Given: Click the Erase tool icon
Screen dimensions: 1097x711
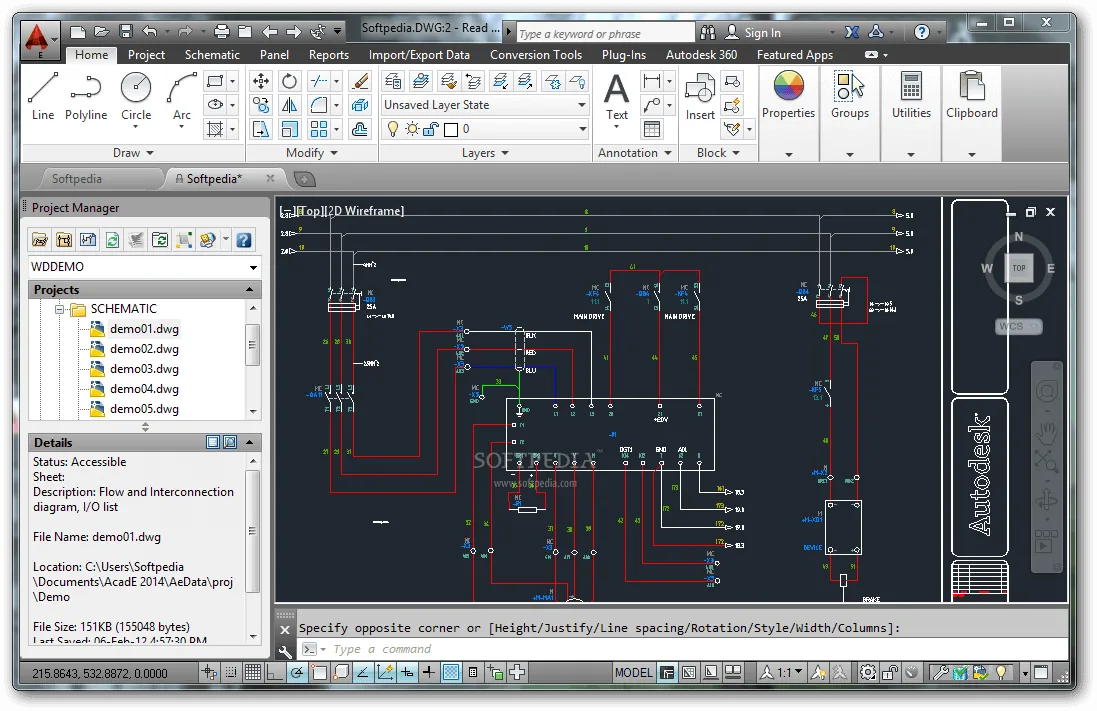Looking at the screenshot, I should (x=360, y=81).
